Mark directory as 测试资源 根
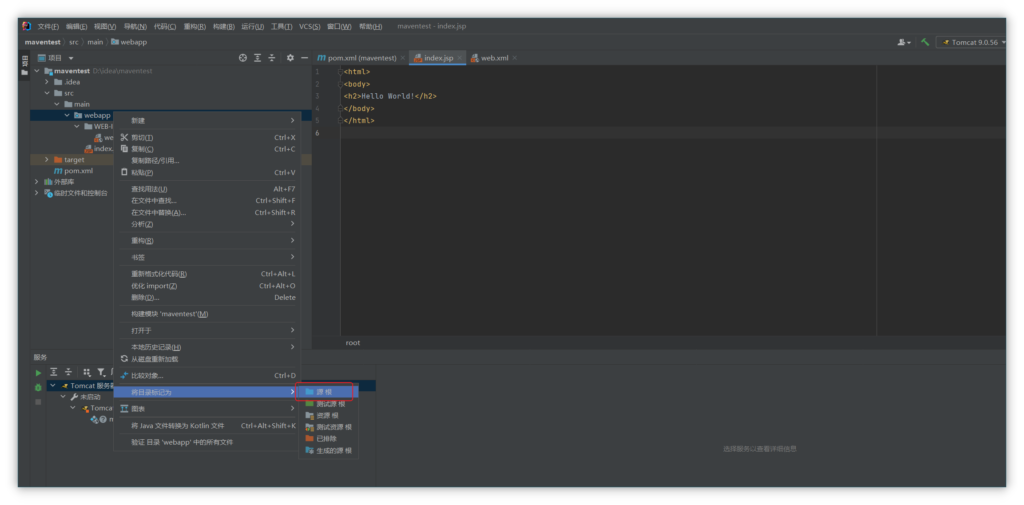This screenshot has height=505, width=1024. (328, 427)
